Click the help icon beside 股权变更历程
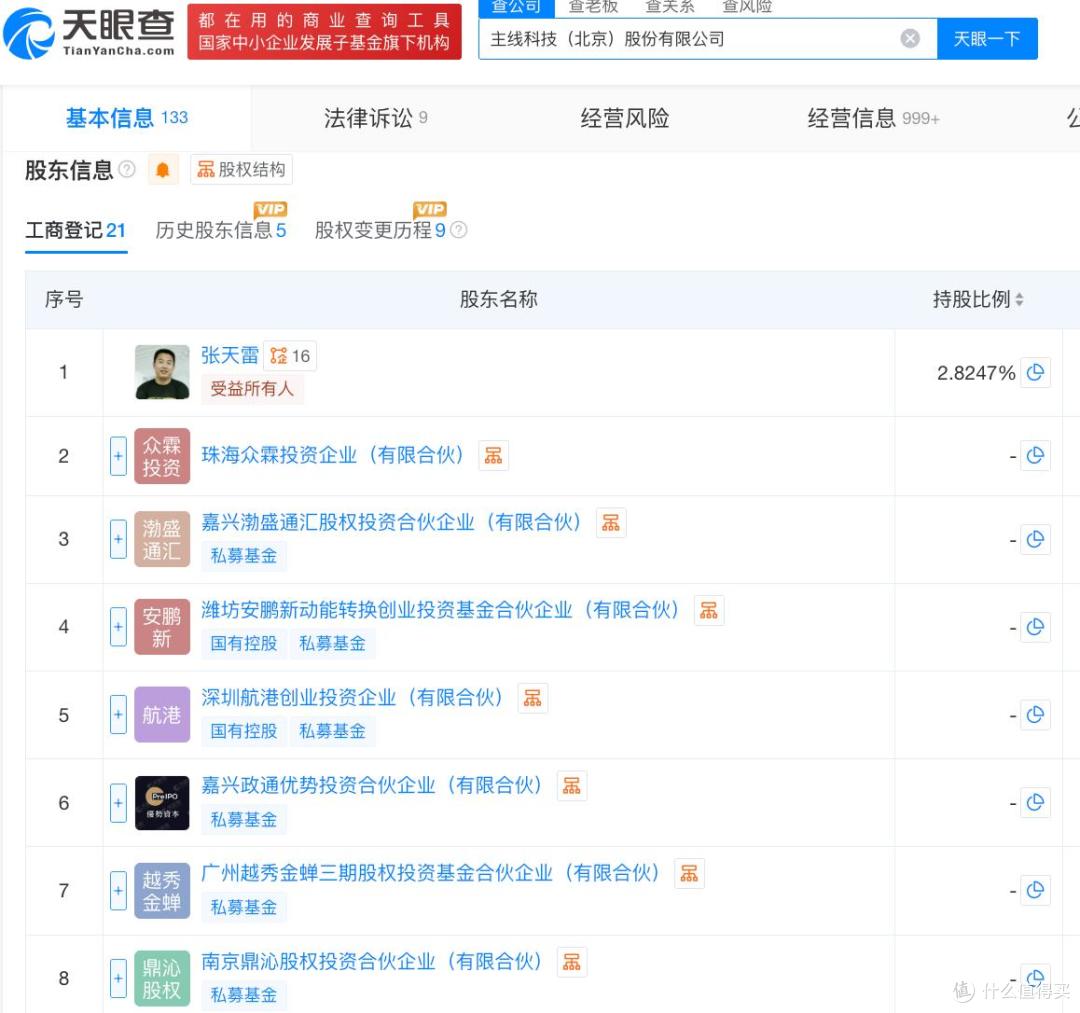Viewport: 1080px width, 1013px height. [x=459, y=230]
